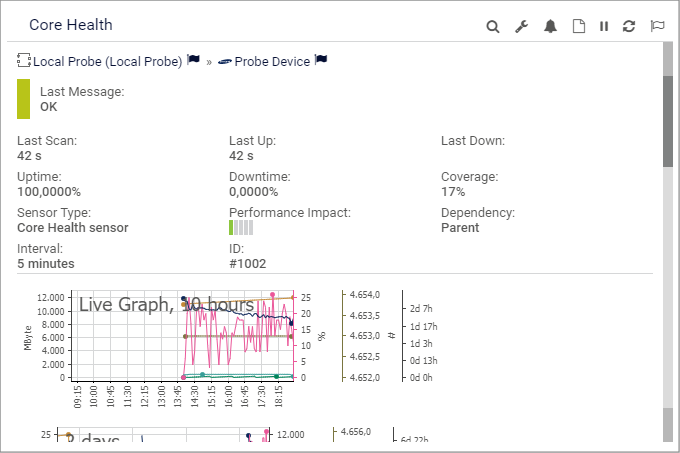Click the flag next to Local Probe

click(x=194, y=61)
